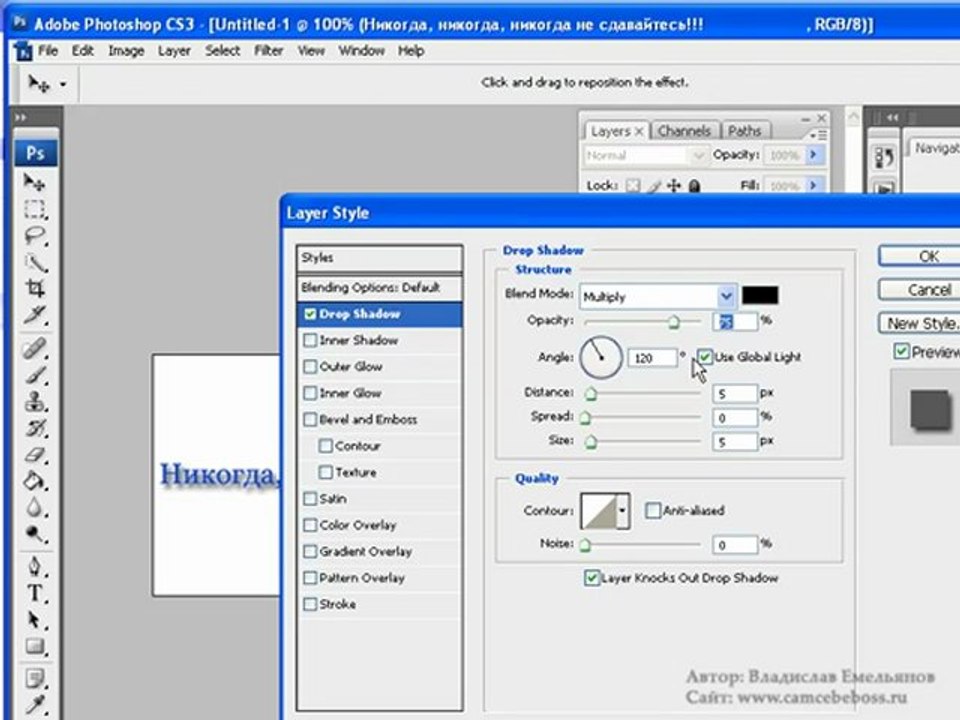The image size is (960, 720).
Task: Enable the Inner Glow checkbox
Action: pos(310,393)
